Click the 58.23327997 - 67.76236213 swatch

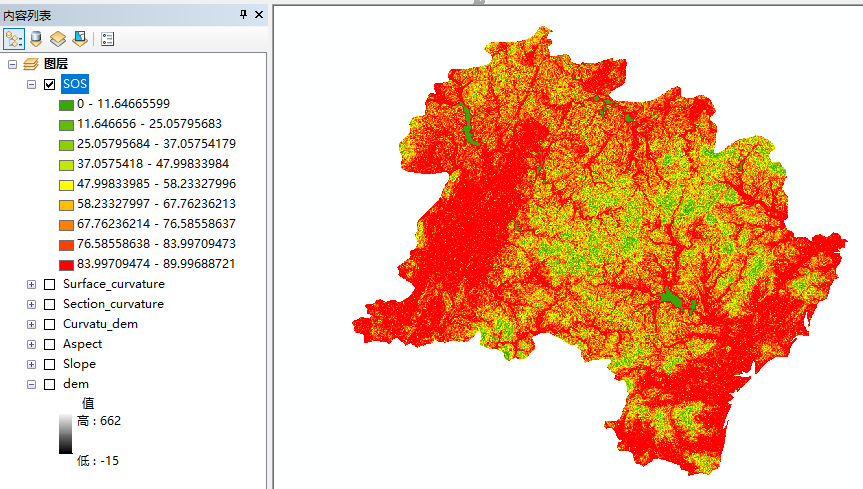pos(66,205)
